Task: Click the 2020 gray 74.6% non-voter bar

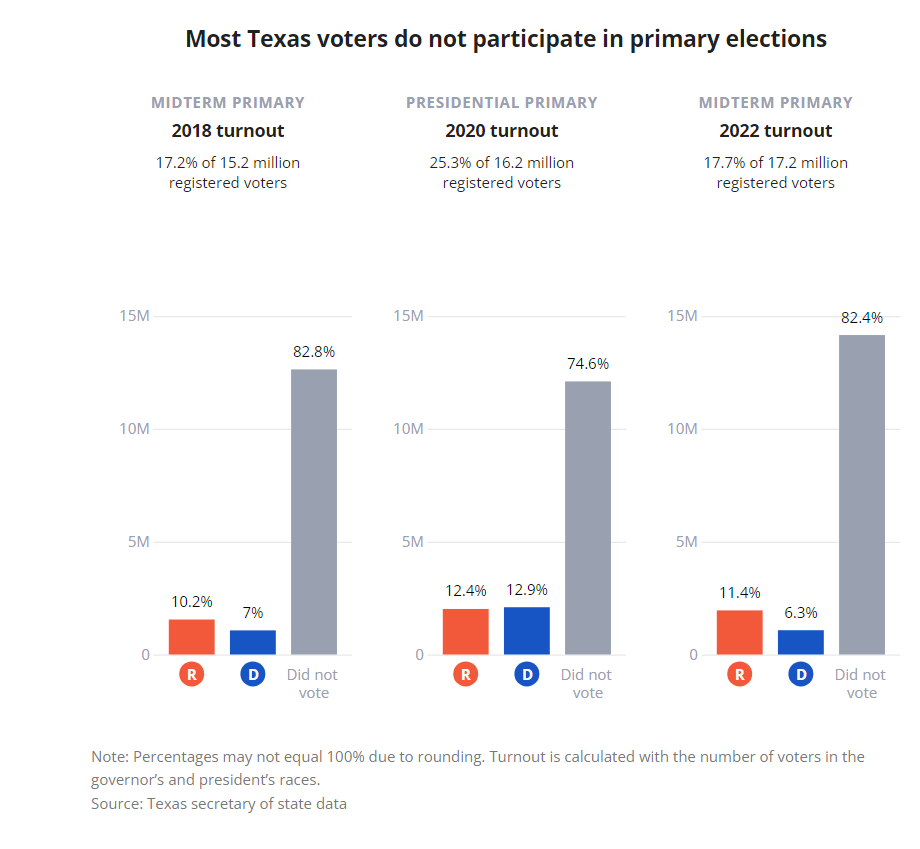Action: tap(588, 518)
